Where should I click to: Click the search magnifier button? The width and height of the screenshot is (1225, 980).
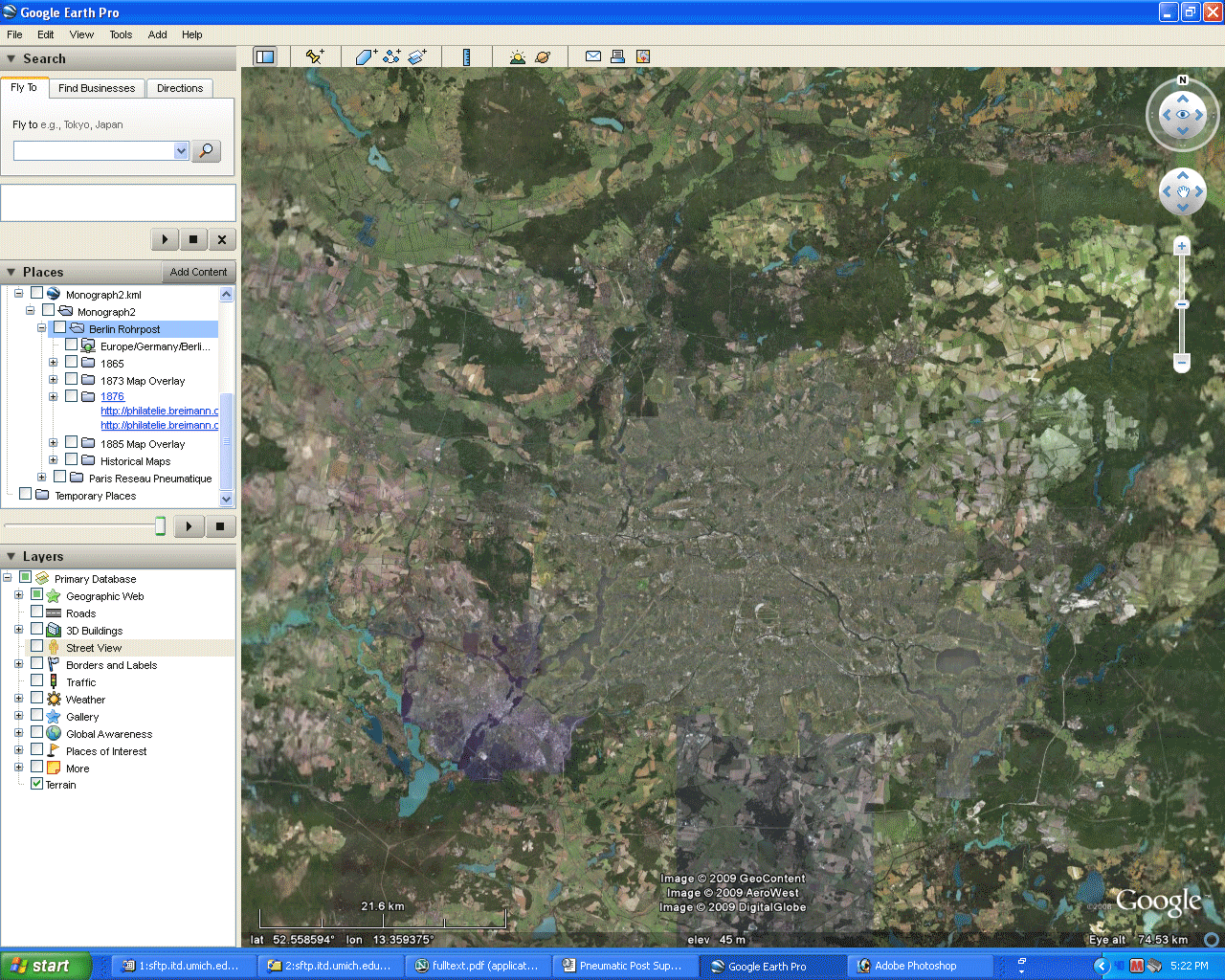tap(207, 151)
